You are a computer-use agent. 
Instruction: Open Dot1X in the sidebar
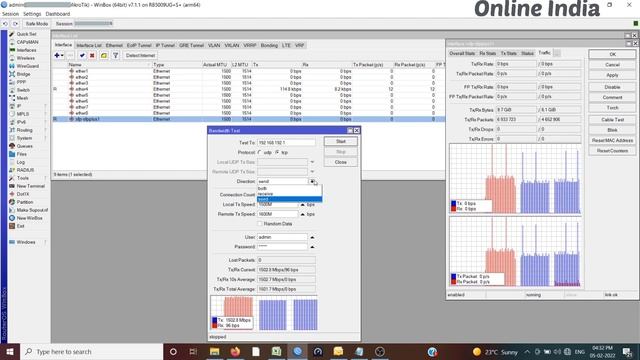(22, 194)
